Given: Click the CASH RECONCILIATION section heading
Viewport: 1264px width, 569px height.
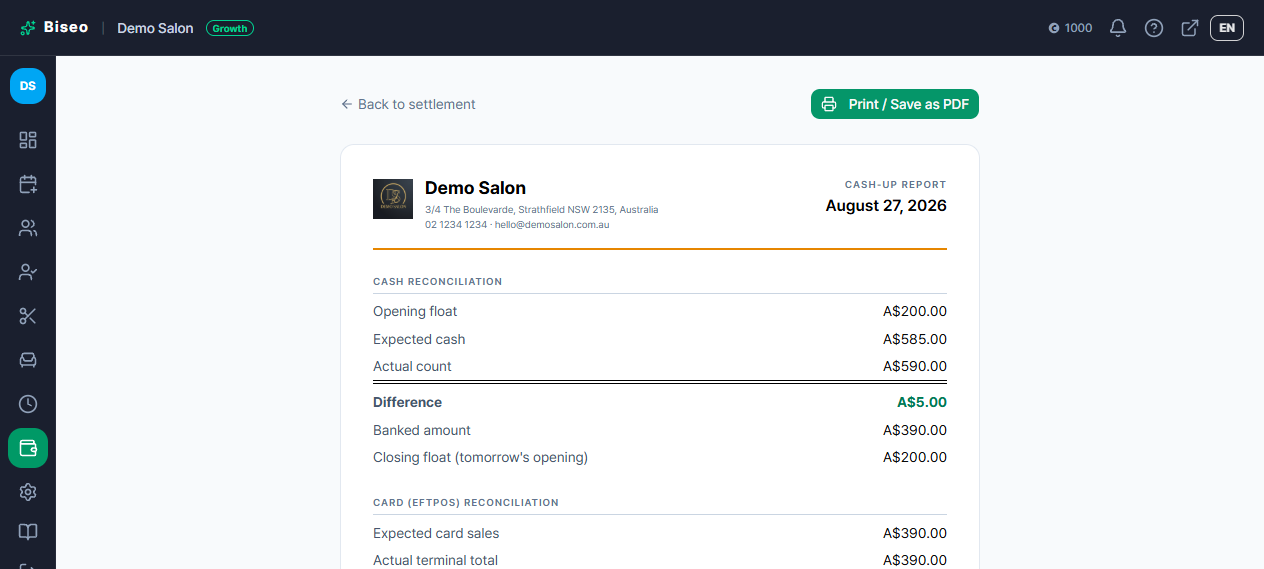Looking at the screenshot, I should coord(437,282).
